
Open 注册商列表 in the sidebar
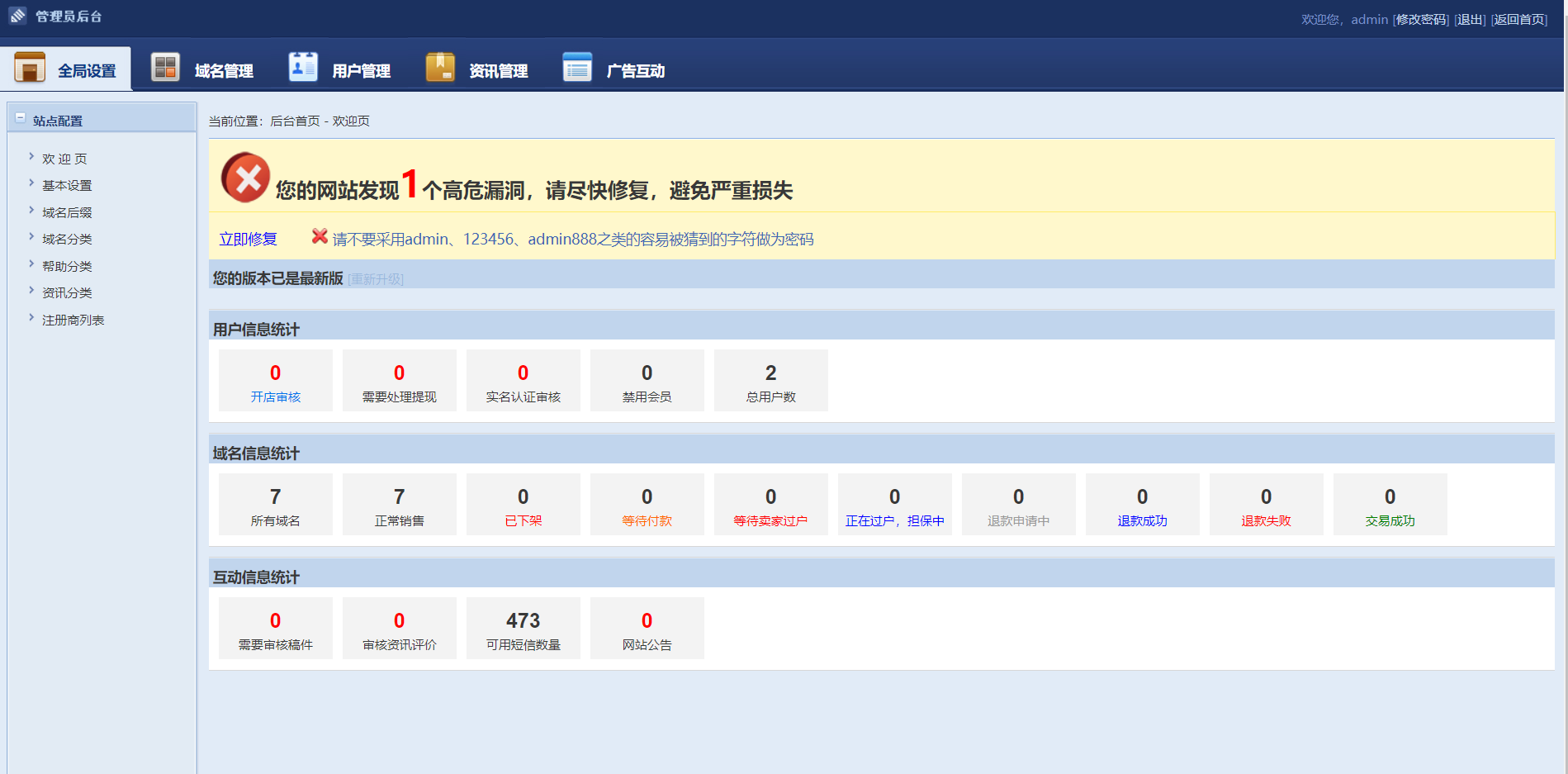(73, 321)
